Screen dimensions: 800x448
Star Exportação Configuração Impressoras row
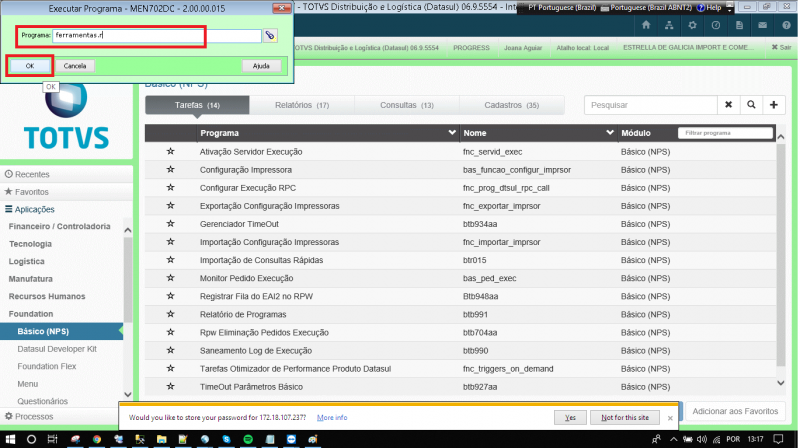pos(170,206)
